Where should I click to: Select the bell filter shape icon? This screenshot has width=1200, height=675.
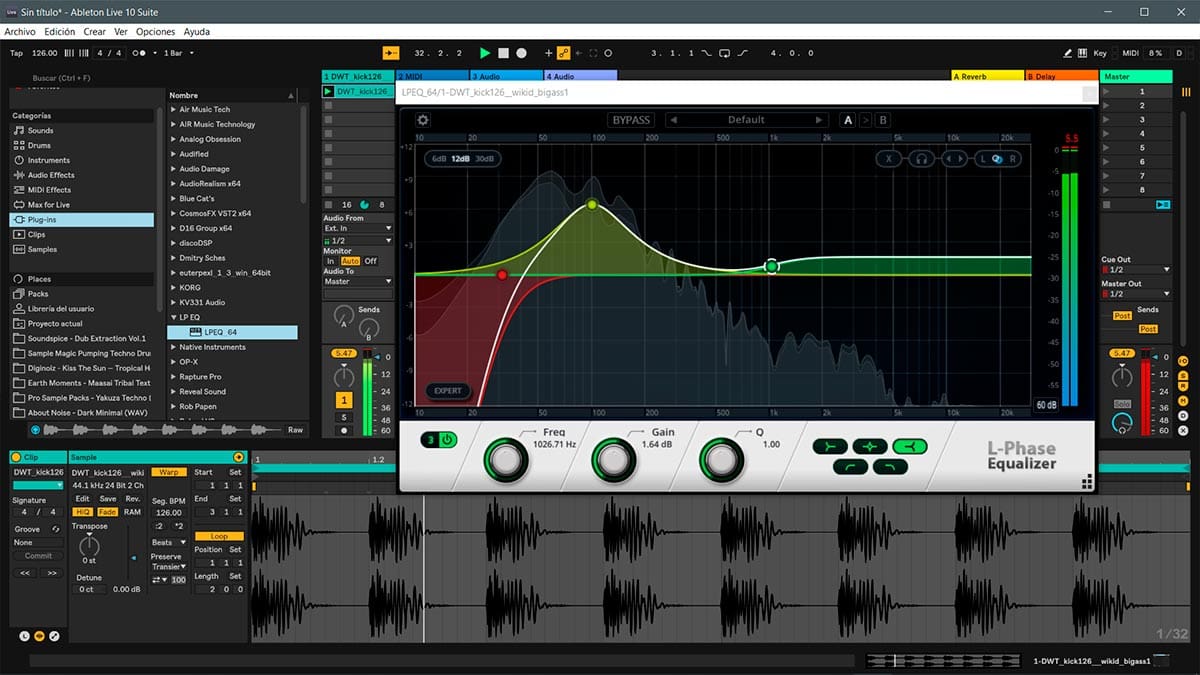coord(872,446)
